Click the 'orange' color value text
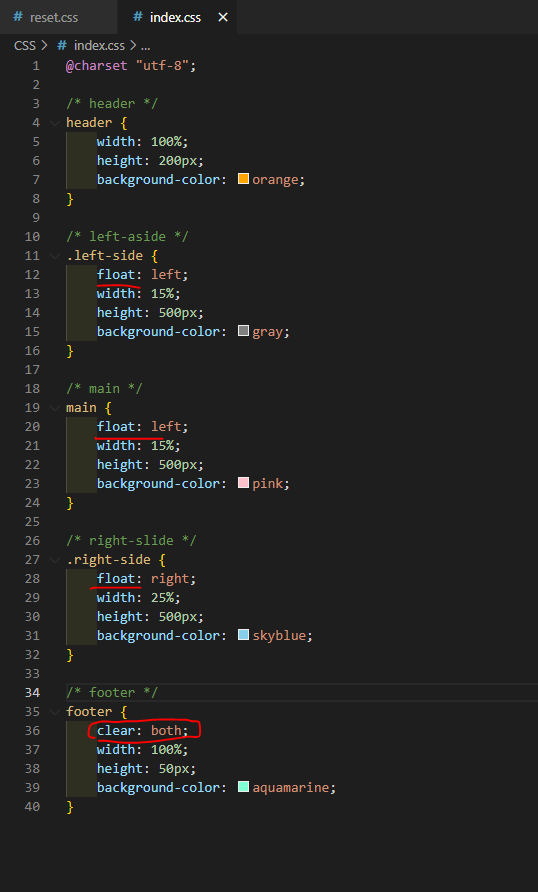538x892 pixels. click(x=275, y=179)
